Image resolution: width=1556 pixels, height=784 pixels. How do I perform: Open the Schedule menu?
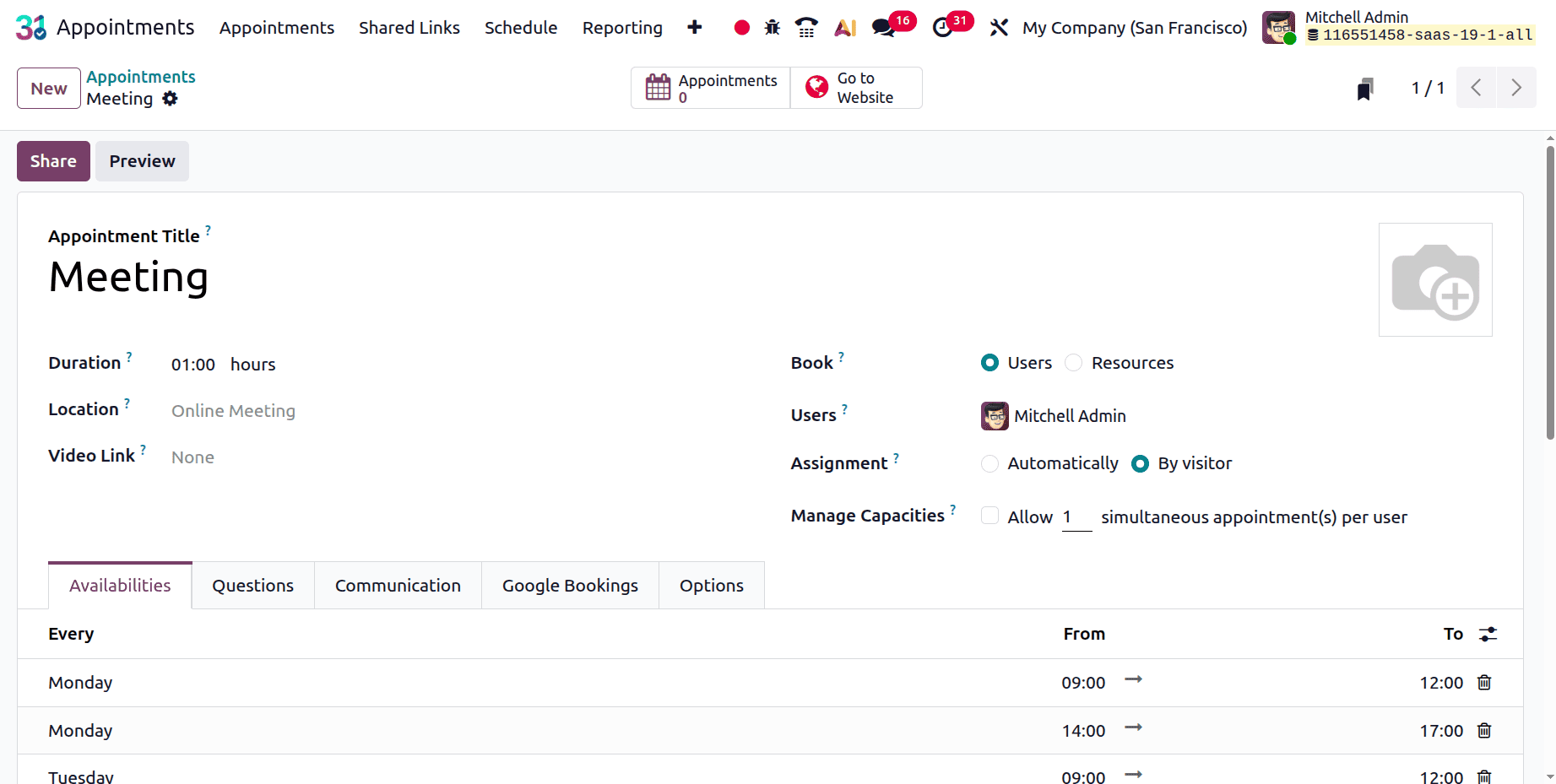click(521, 28)
